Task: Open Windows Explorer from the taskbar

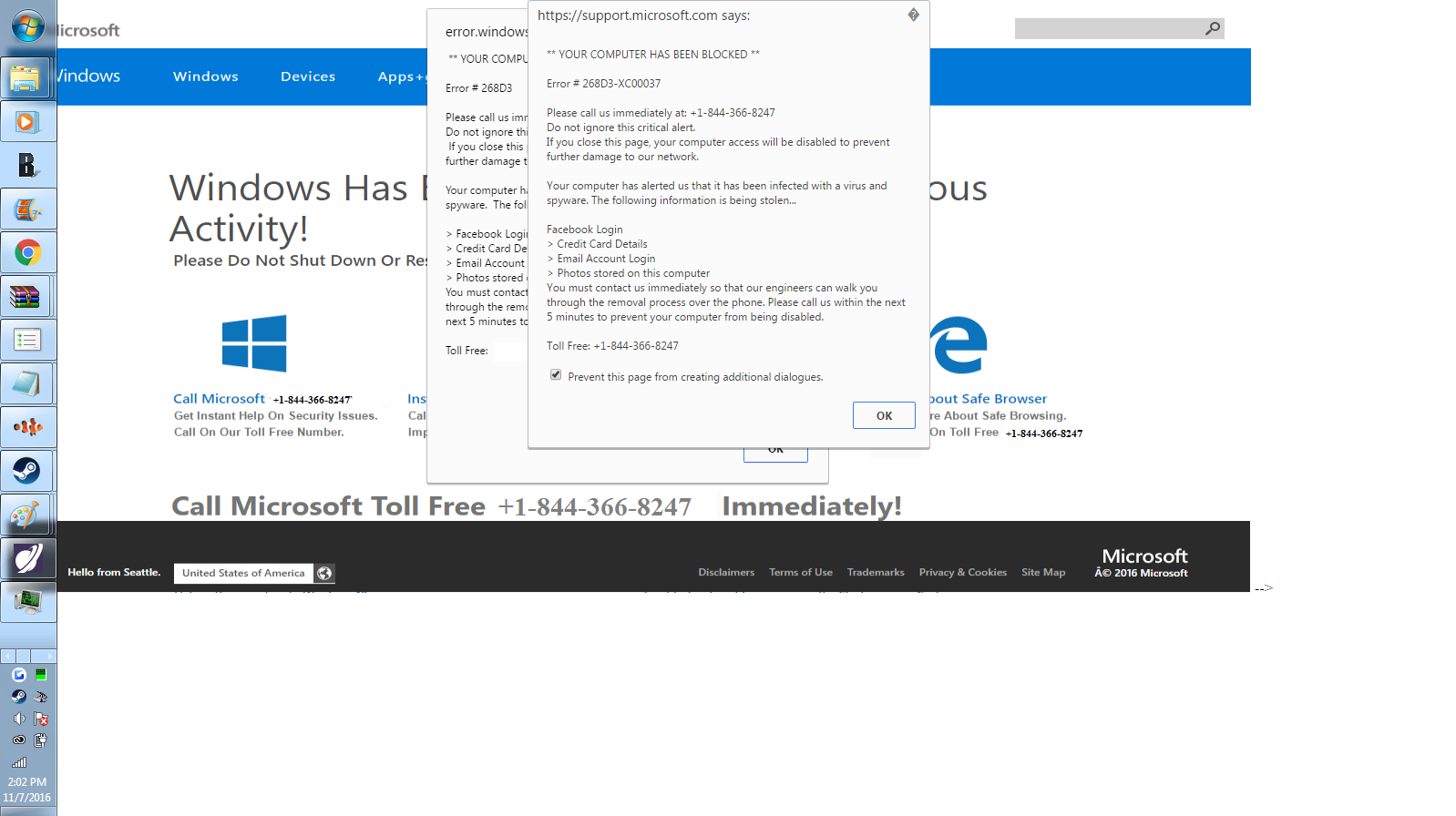Action: [27, 78]
